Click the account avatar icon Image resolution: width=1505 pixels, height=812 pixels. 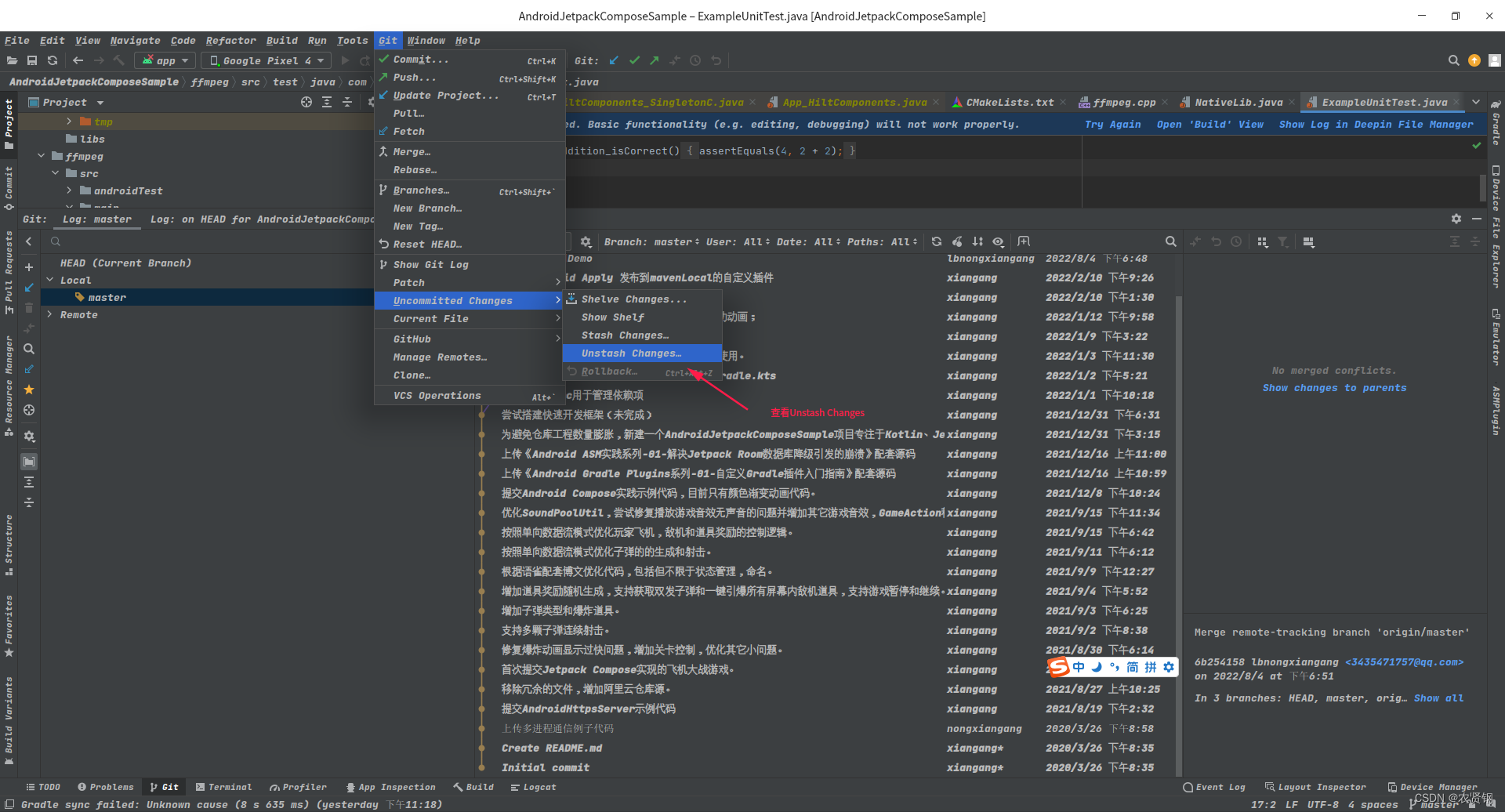1495,60
